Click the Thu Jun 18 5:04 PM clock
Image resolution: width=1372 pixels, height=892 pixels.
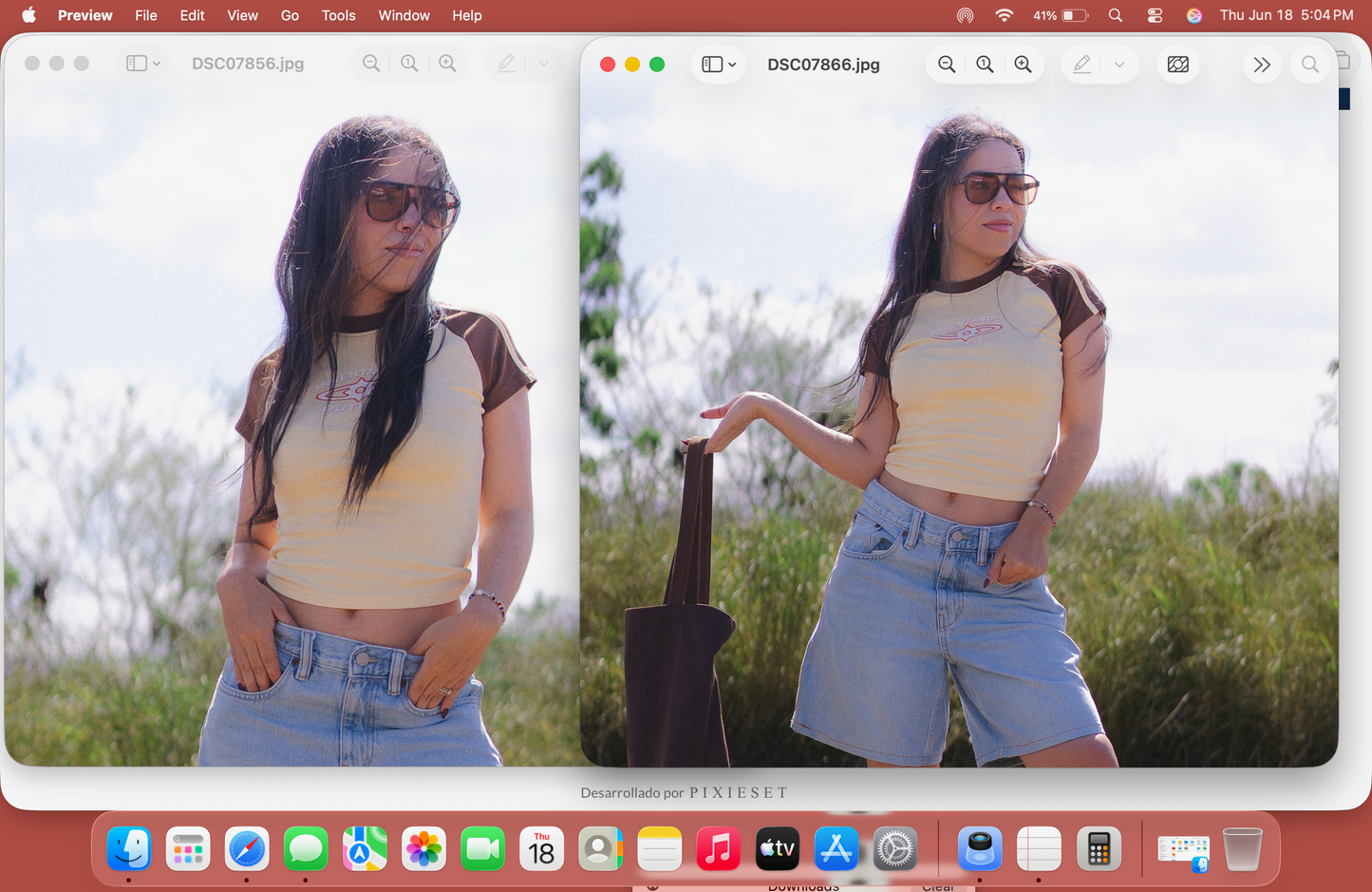1286,15
